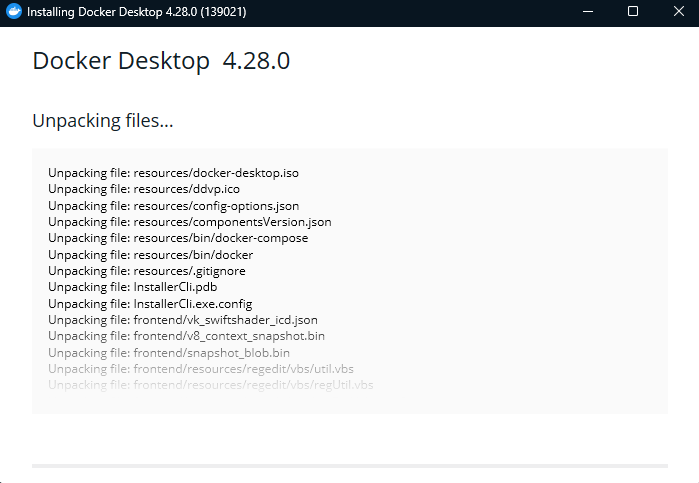This screenshot has width=699, height=483.
Task: Select the resources/bin/docker-compose log line
Action: coord(178,238)
